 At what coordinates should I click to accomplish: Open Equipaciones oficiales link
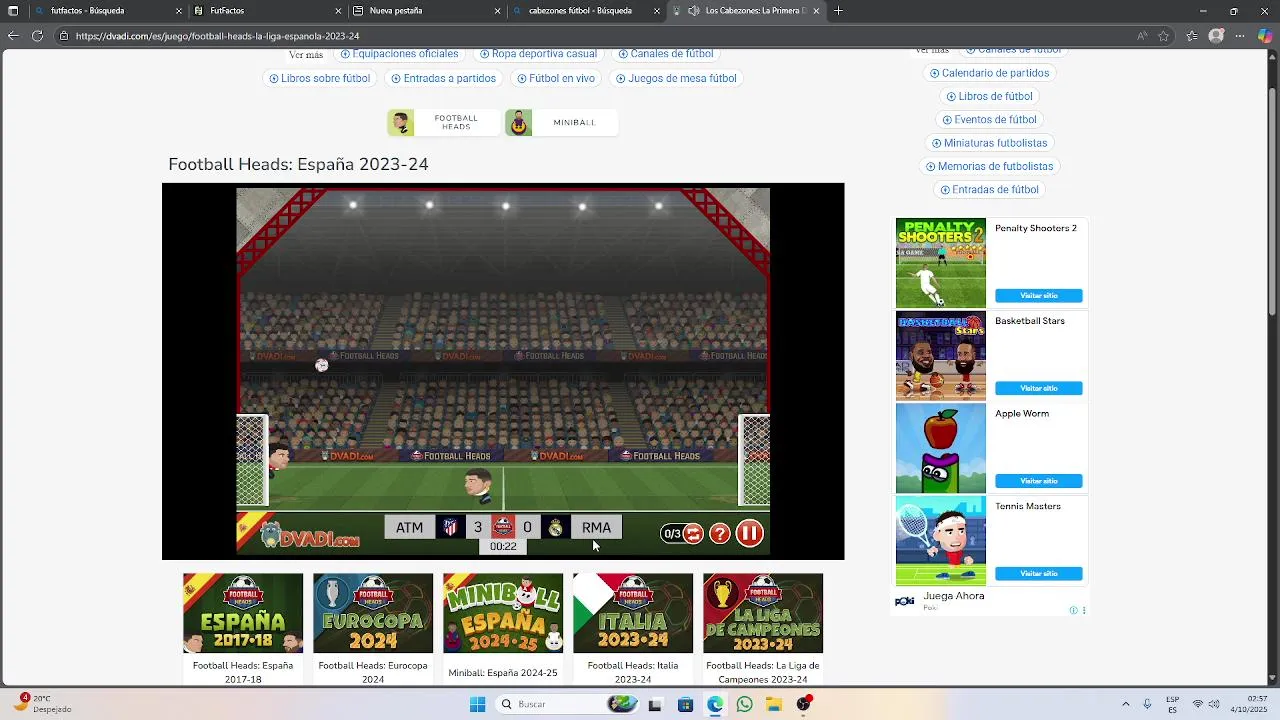399,54
